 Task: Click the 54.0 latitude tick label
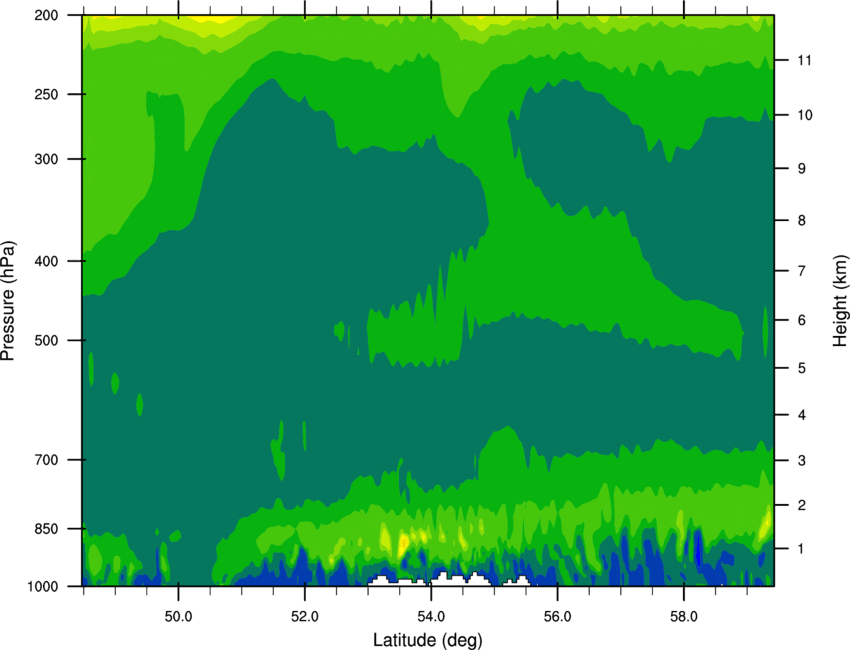431,617
